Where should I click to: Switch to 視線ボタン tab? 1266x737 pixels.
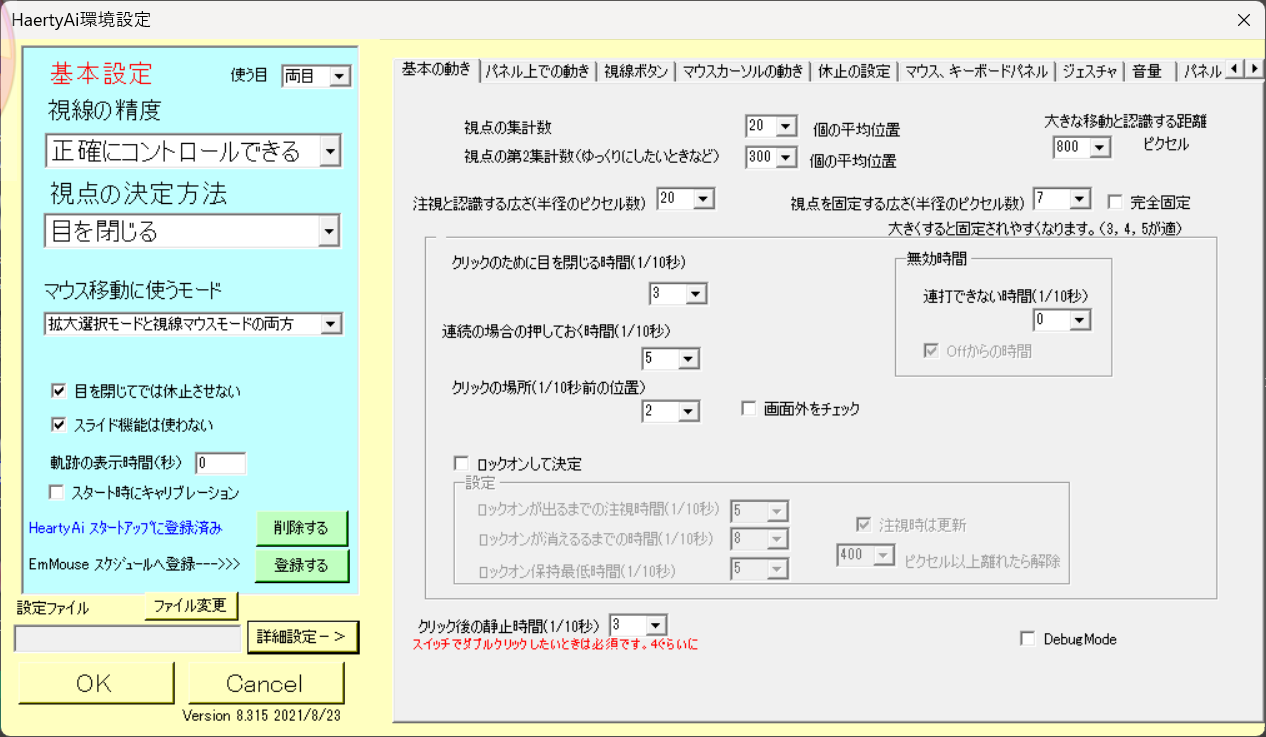click(x=636, y=71)
